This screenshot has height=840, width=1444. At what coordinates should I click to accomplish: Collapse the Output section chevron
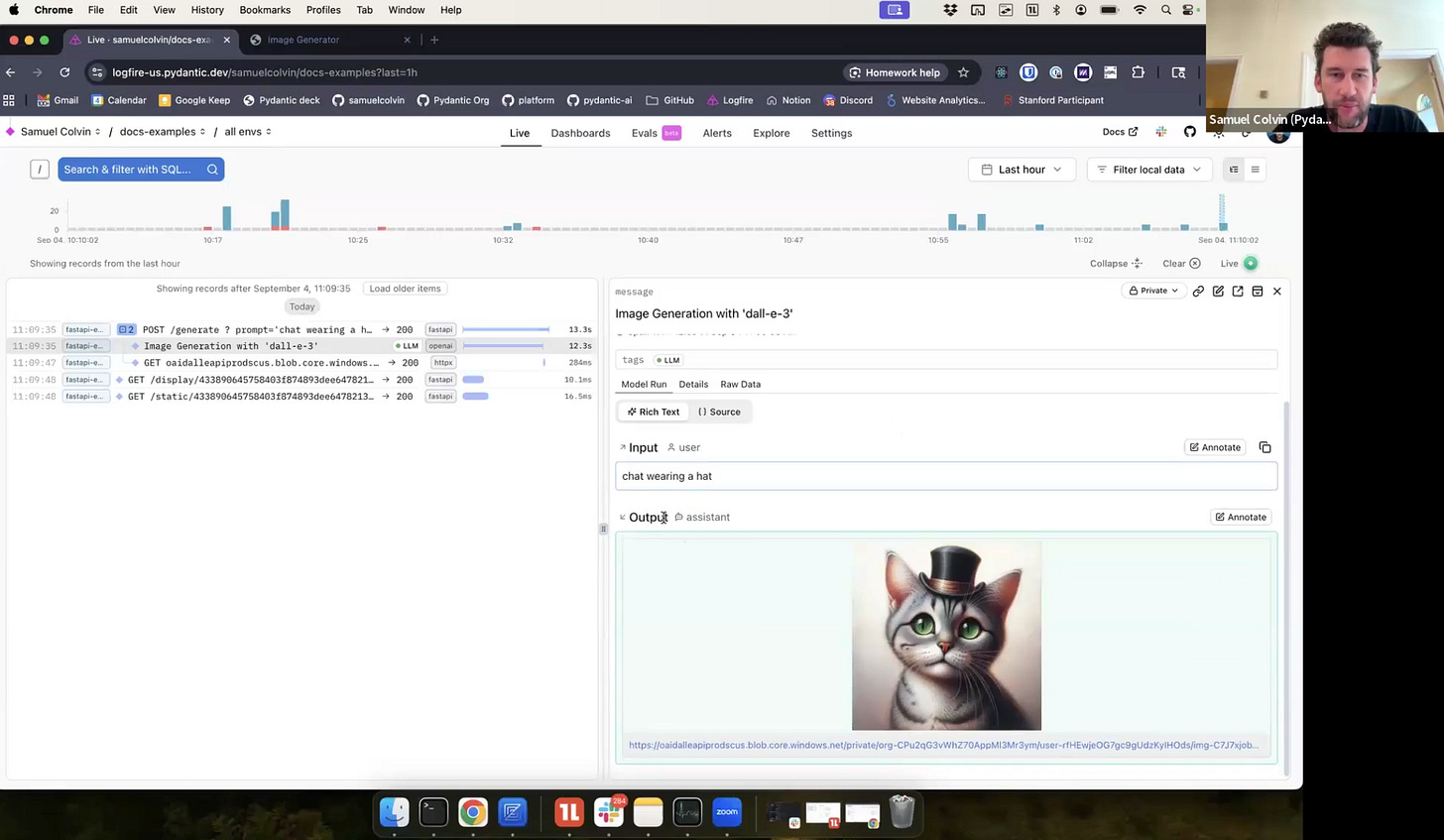click(x=622, y=517)
